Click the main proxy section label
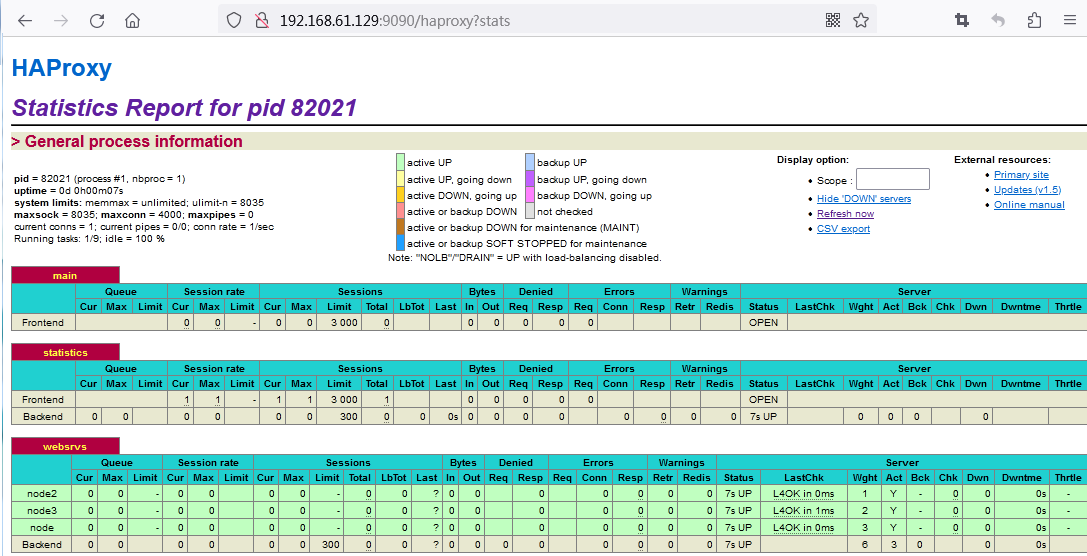Image resolution: width=1087 pixels, height=556 pixels. click(x=65, y=275)
